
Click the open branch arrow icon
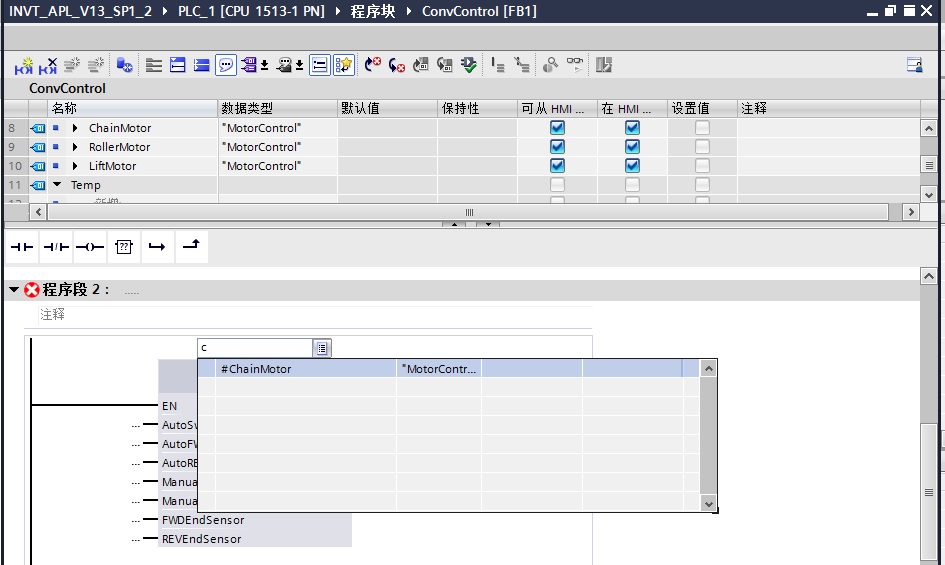[x=157, y=247]
